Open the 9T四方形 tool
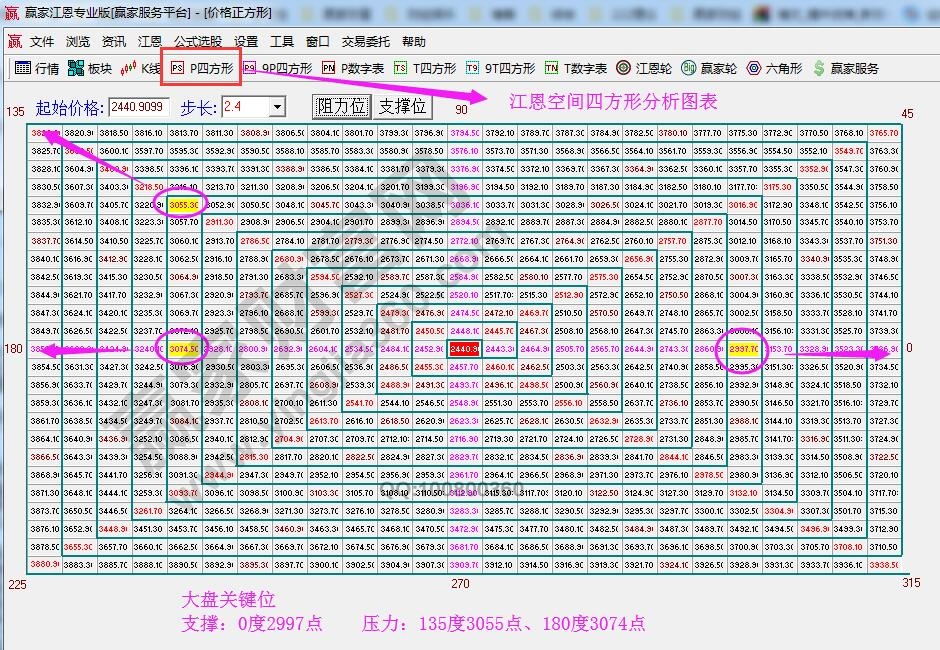940x650 pixels. [x=510, y=70]
